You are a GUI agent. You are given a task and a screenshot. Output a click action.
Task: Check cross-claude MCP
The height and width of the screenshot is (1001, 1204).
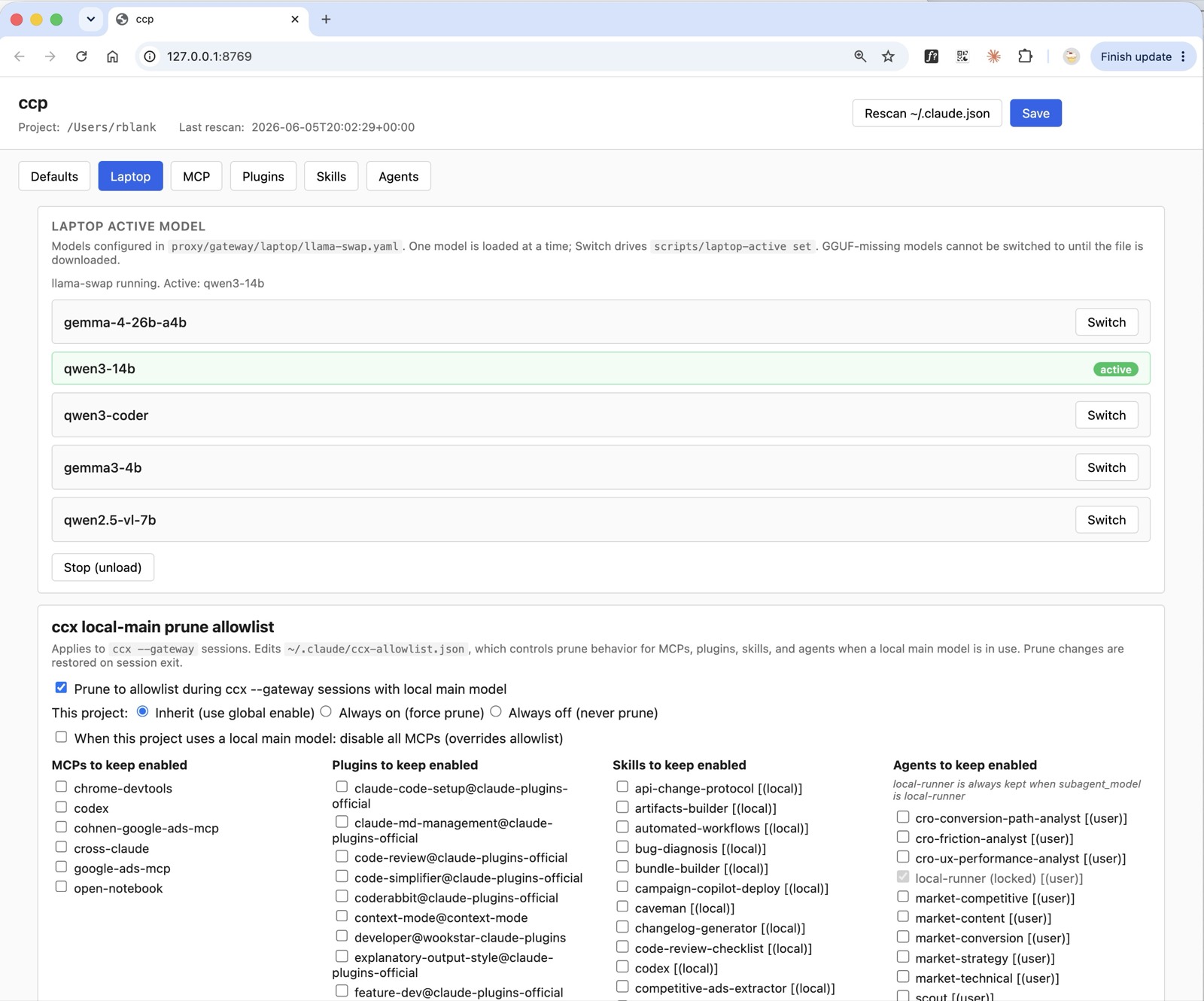tap(61, 847)
